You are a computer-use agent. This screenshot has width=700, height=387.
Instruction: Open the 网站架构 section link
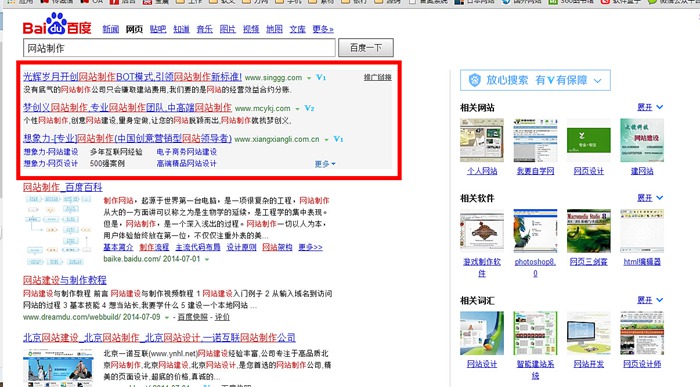click(x=277, y=247)
